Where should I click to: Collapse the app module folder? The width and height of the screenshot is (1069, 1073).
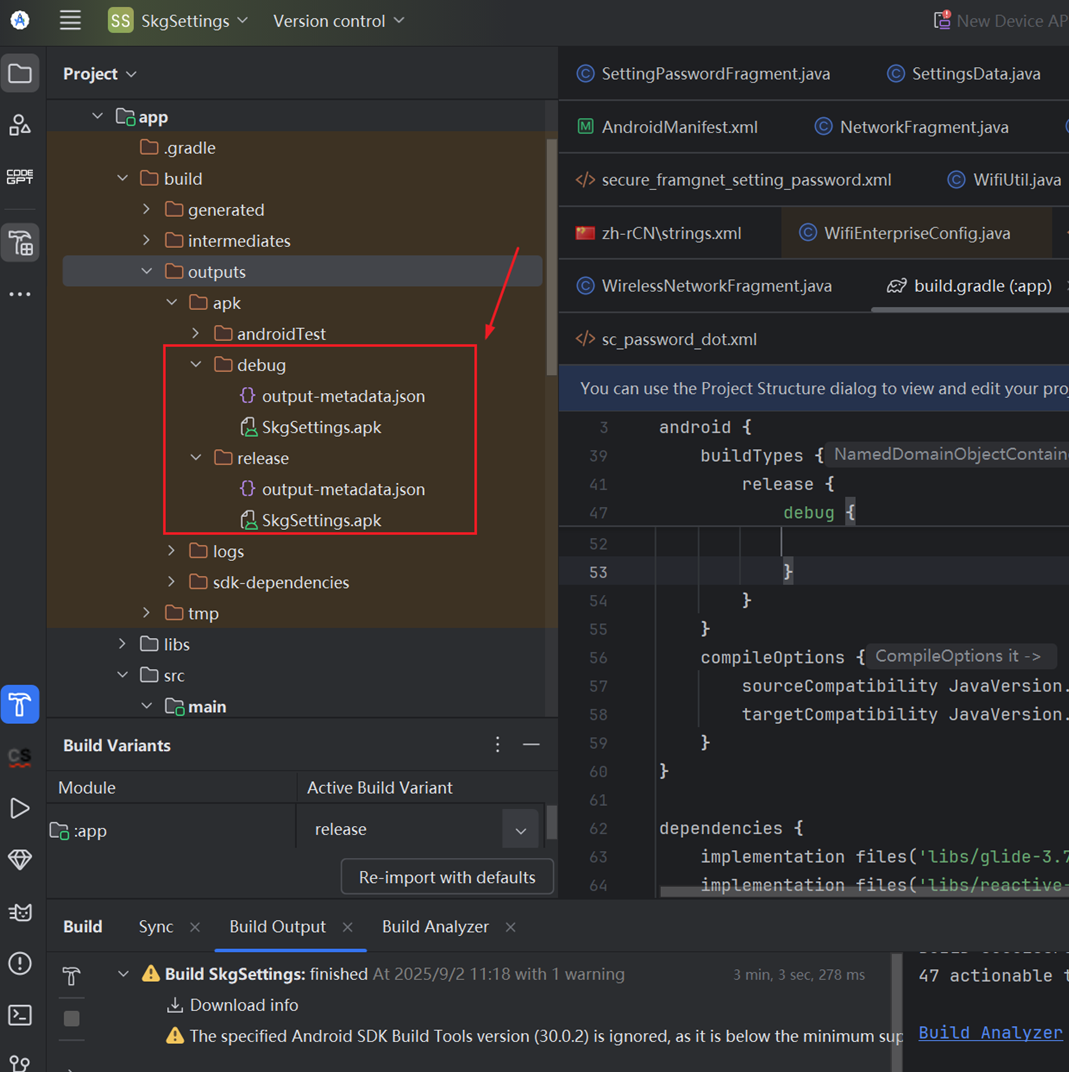coord(97,117)
